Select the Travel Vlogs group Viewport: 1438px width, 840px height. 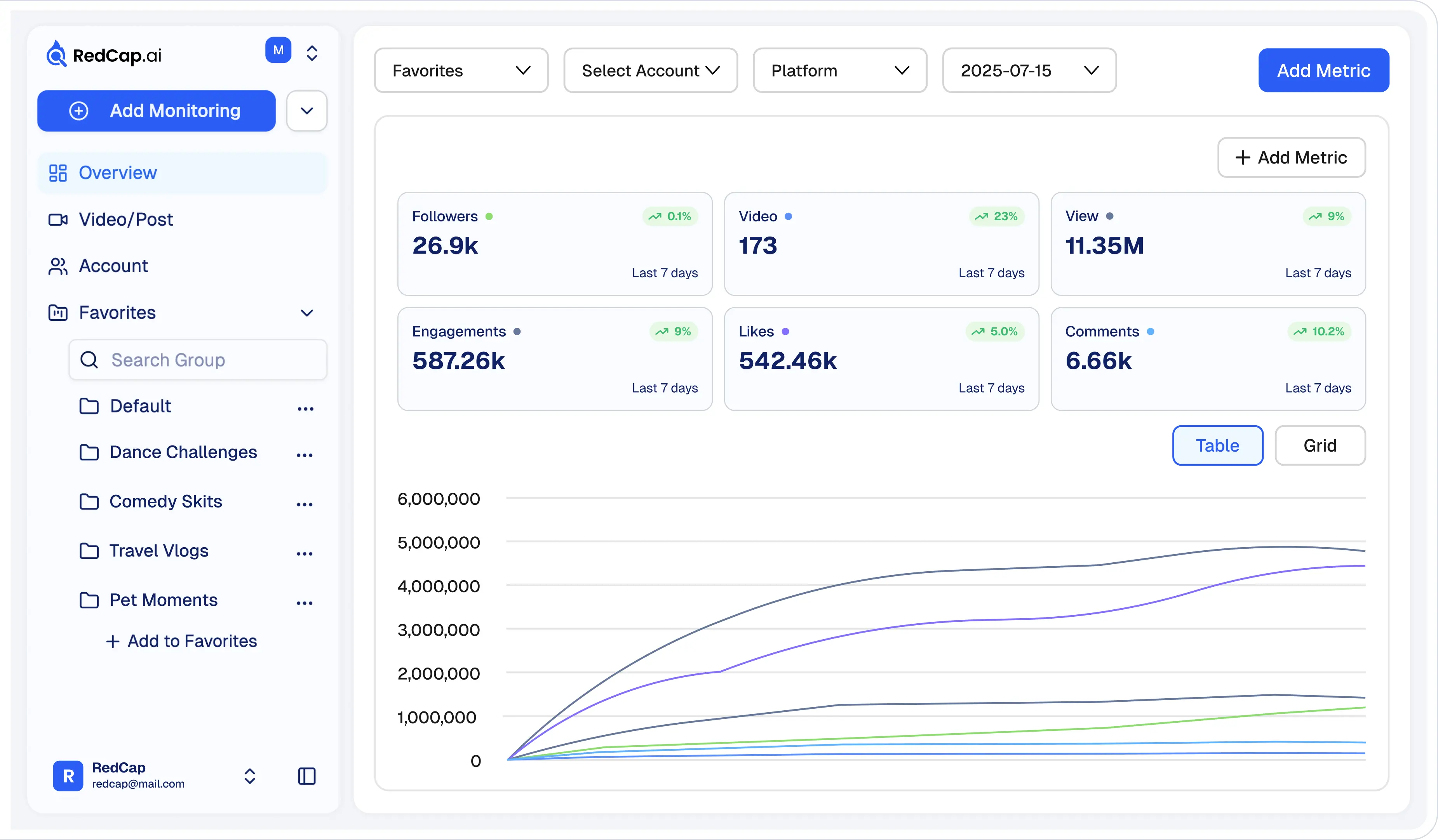coord(158,551)
